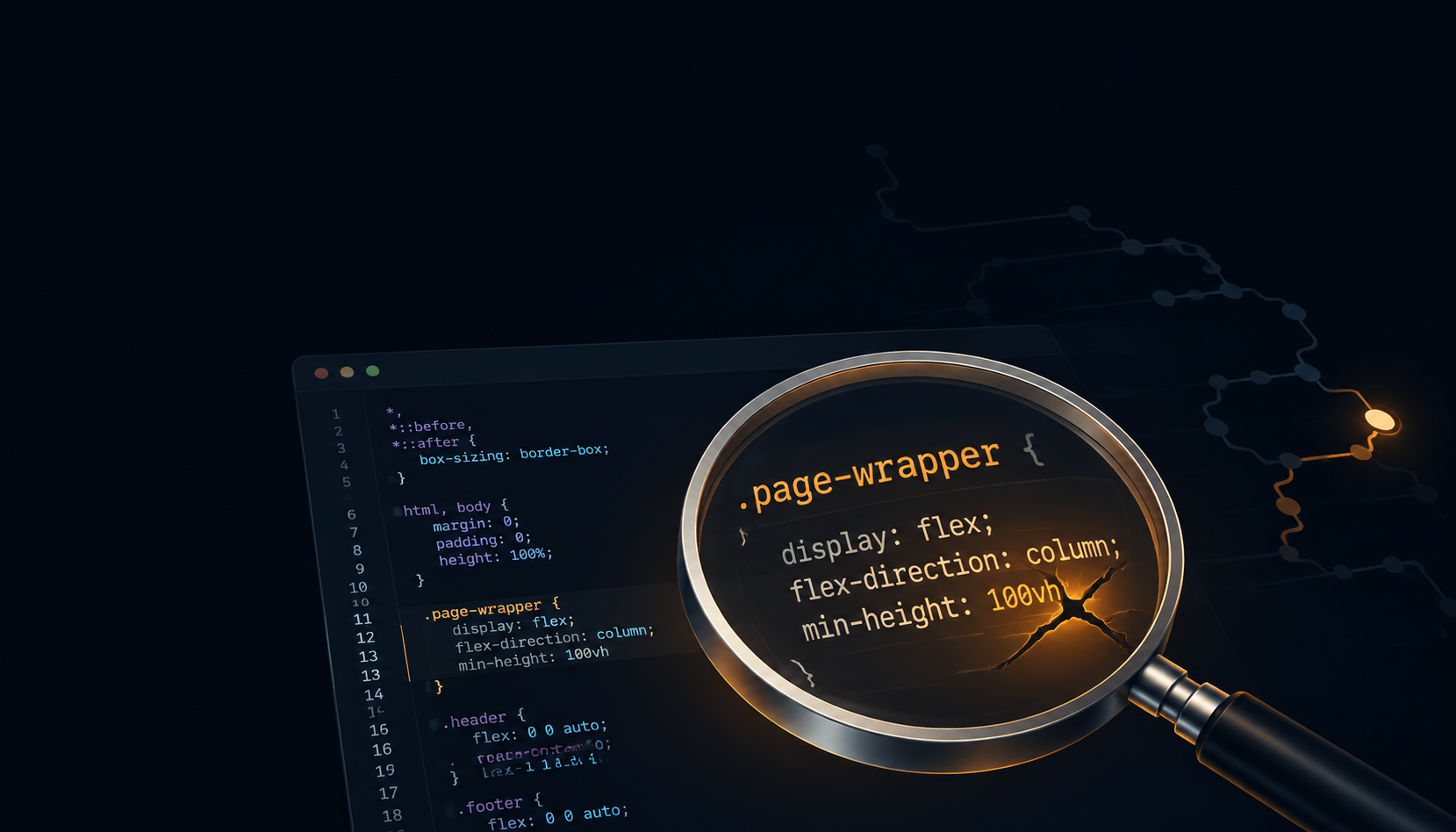Click the magnified "display: flex;" text

(x=887, y=538)
